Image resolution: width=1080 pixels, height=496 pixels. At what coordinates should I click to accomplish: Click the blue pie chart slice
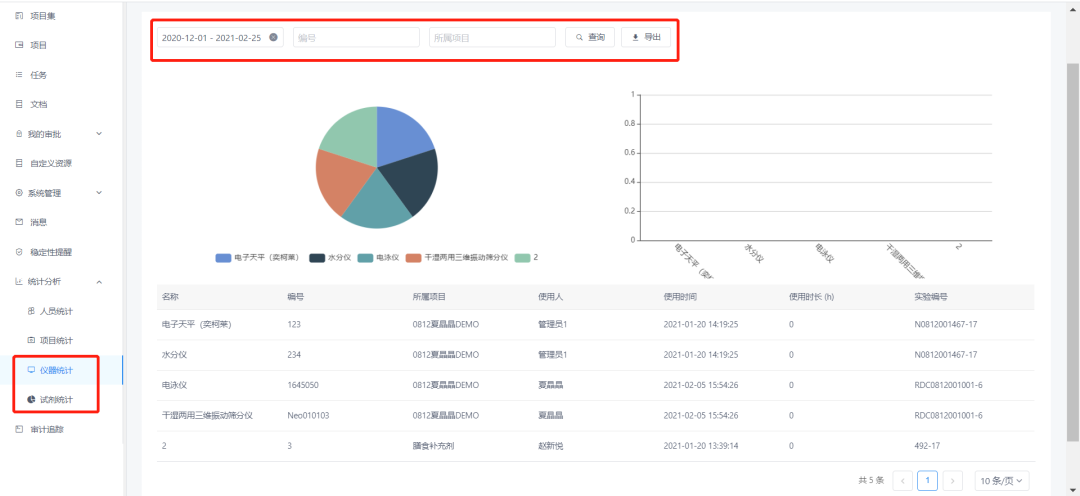[403, 138]
